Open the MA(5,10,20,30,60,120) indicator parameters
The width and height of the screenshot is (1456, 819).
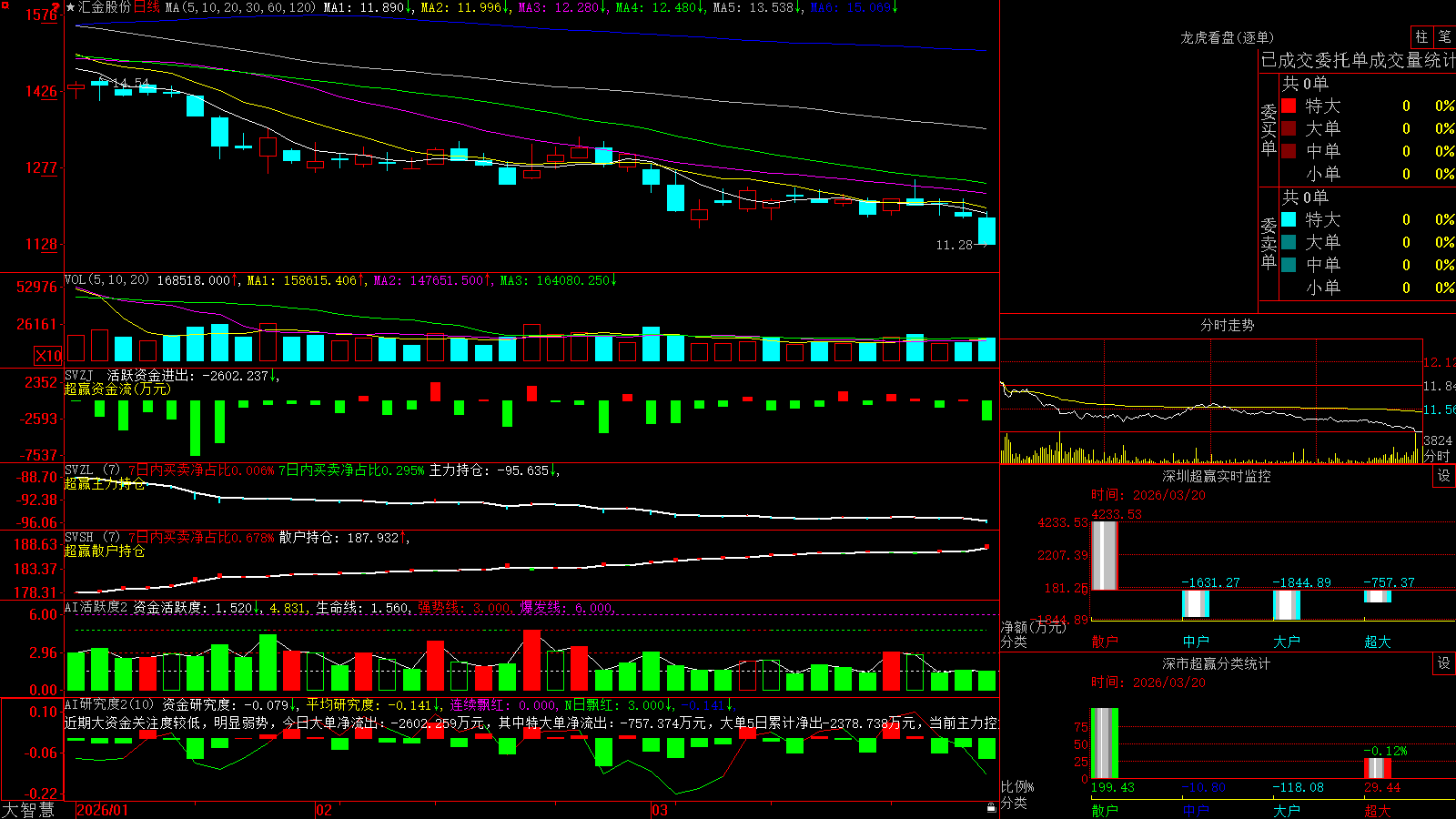240,7
